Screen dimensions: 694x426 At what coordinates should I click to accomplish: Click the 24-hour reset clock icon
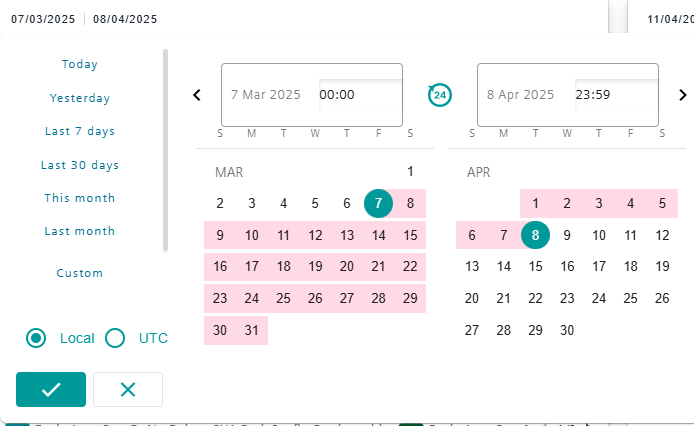(x=440, y=95)
